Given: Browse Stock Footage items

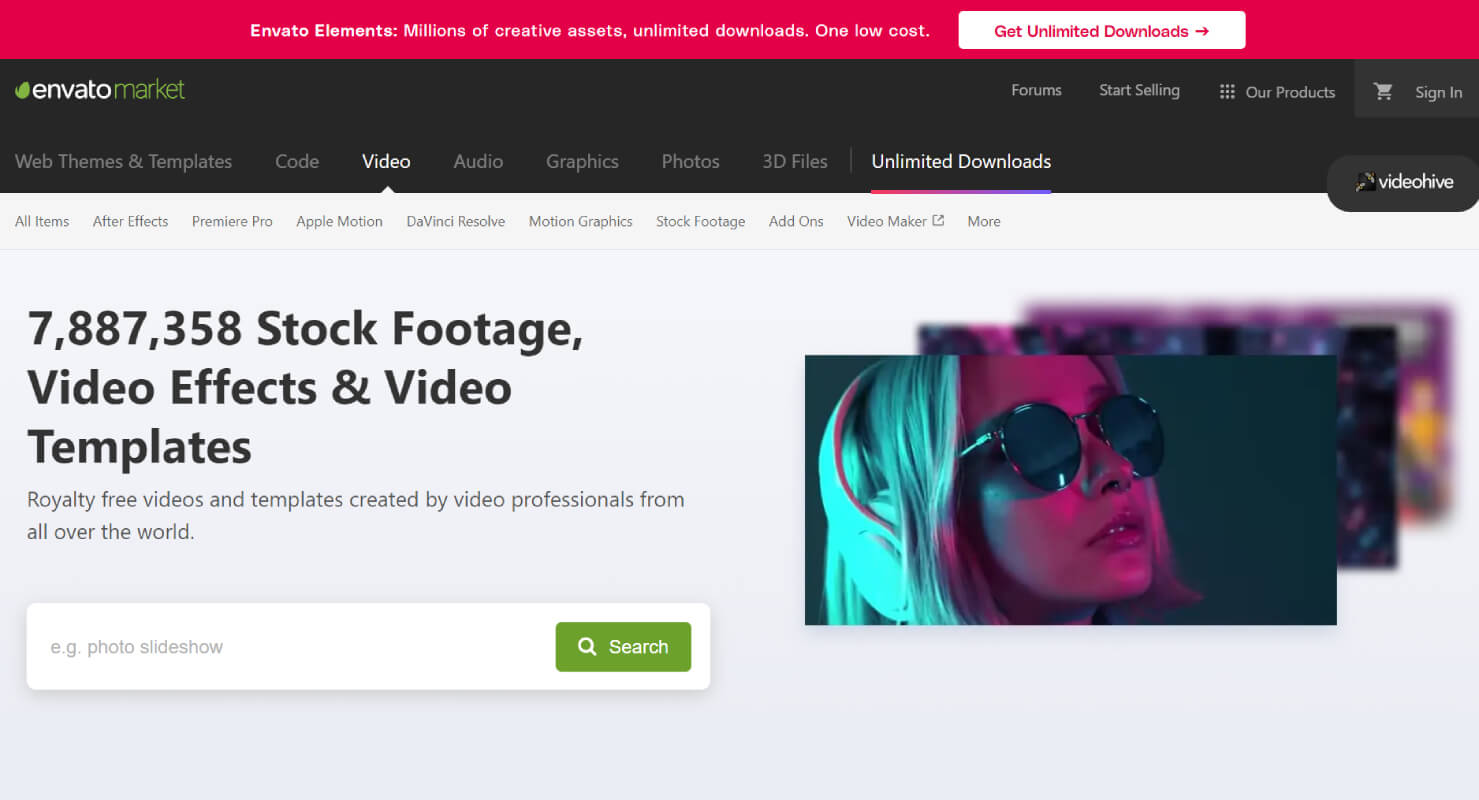Looking at the screenshot, I should pos(700,221).
